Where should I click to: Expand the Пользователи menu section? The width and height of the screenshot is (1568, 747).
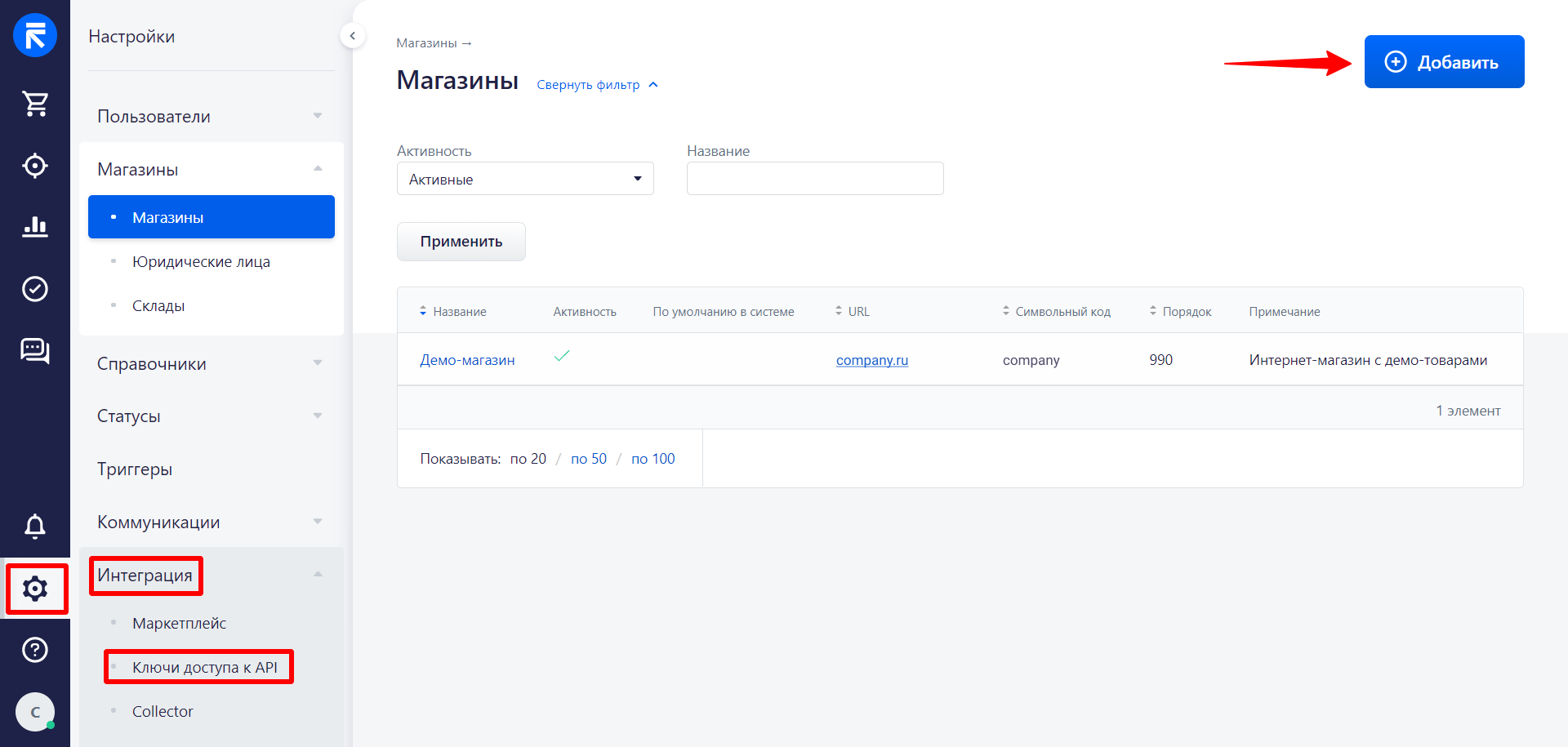tap(211, 117)
